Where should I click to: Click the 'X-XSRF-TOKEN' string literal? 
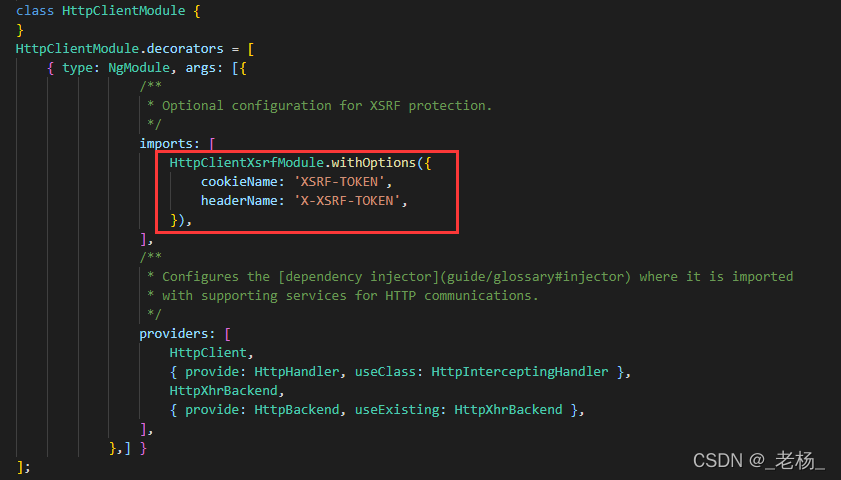pyautogui.click(x=347, y=201)
